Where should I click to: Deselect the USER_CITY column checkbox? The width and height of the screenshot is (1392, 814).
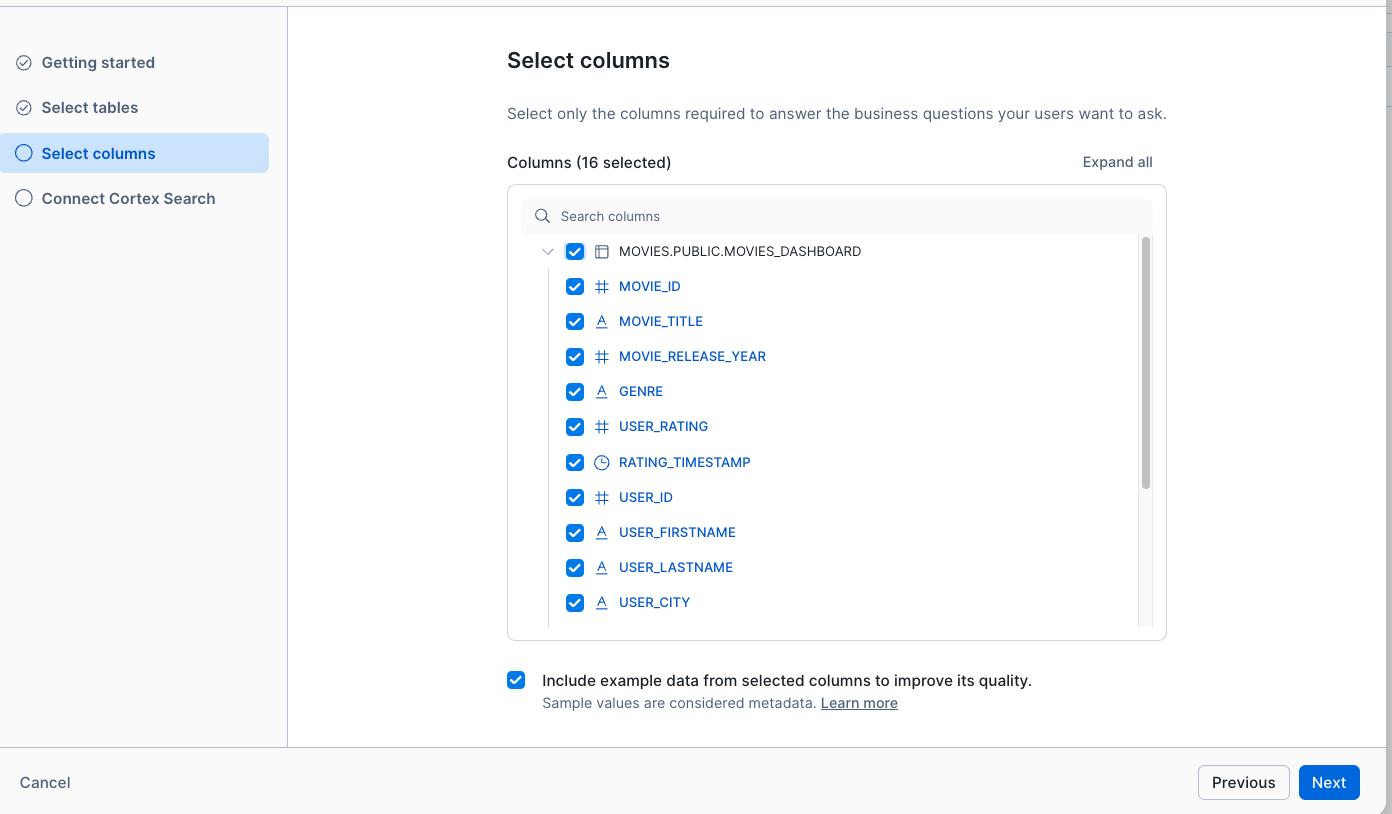(x=575, y=603)
